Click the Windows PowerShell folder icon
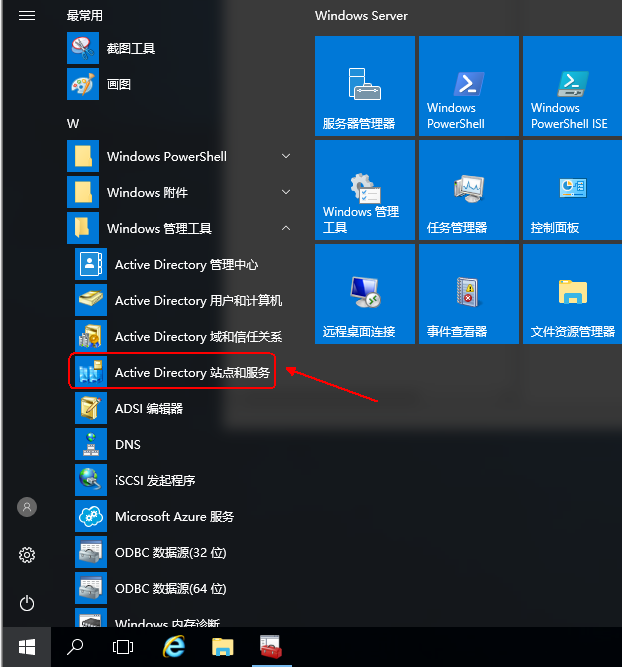 point(83,156)
